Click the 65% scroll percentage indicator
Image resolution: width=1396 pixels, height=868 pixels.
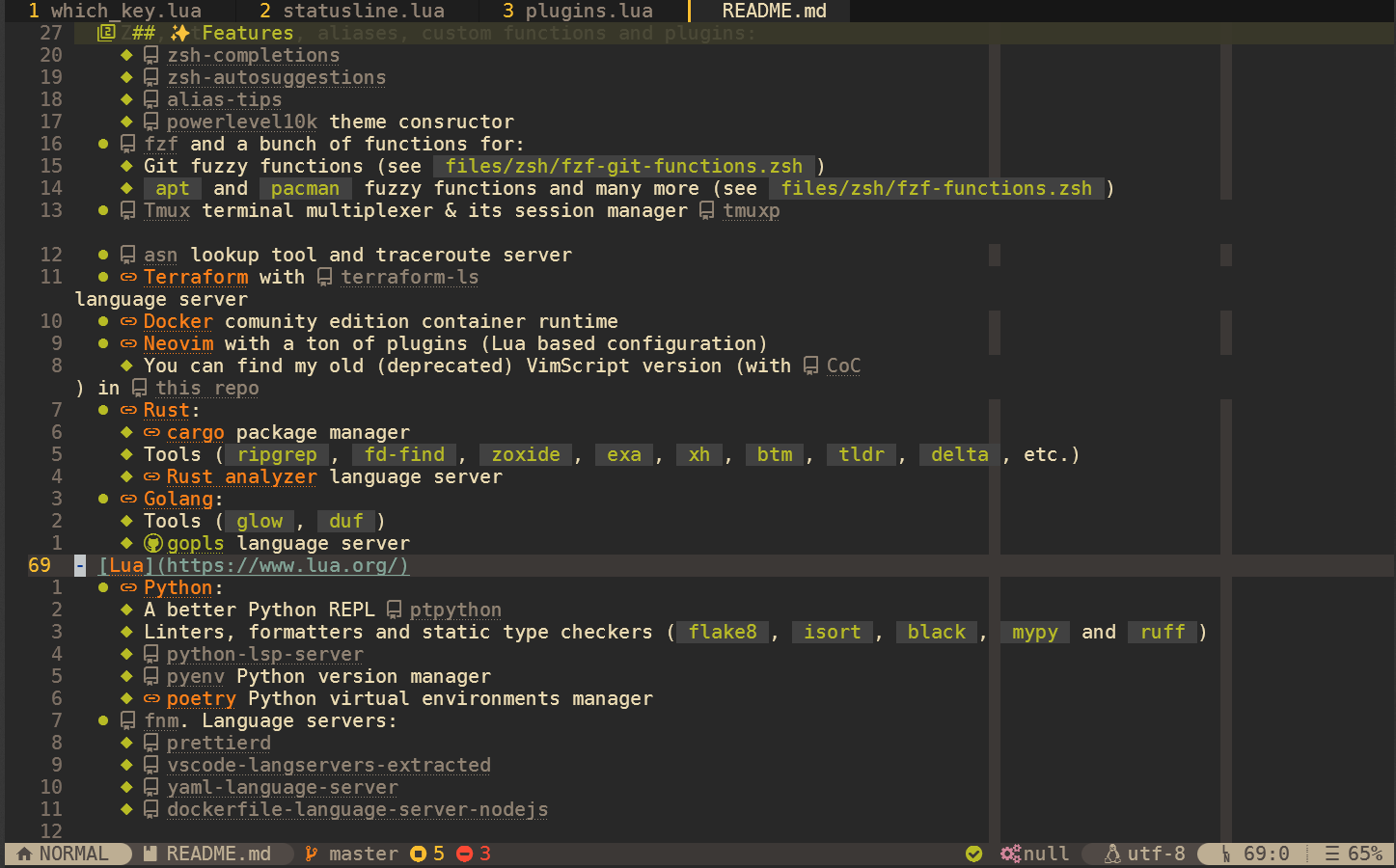[1365, 854]
